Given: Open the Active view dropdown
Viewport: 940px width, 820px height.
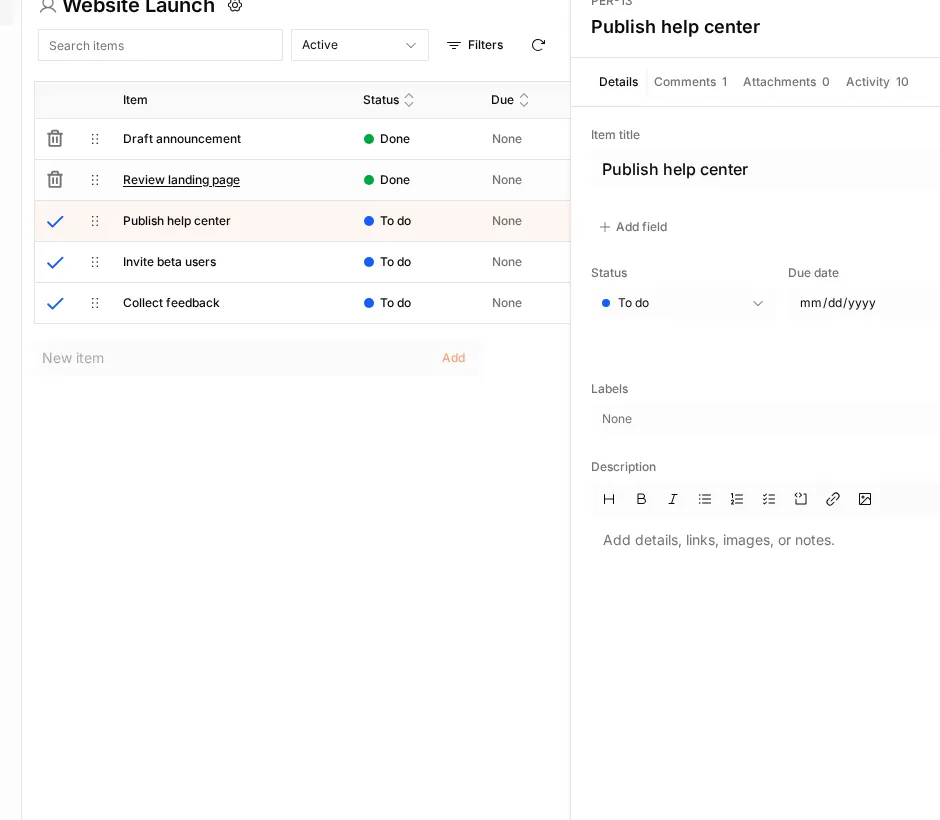Looking at the screenshot, I should 360,45.
